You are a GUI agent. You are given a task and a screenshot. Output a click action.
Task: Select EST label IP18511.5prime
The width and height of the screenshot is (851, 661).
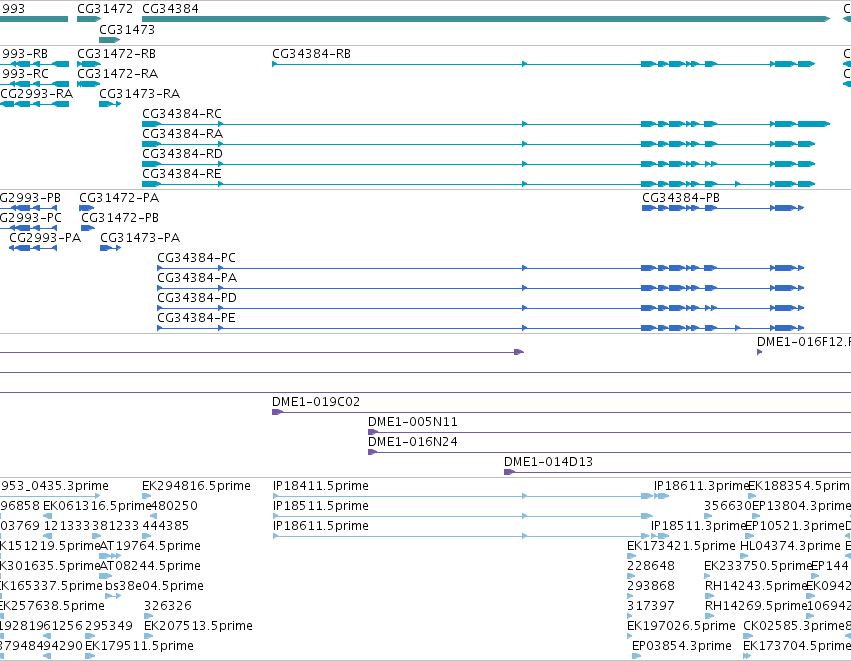(321, 506)
